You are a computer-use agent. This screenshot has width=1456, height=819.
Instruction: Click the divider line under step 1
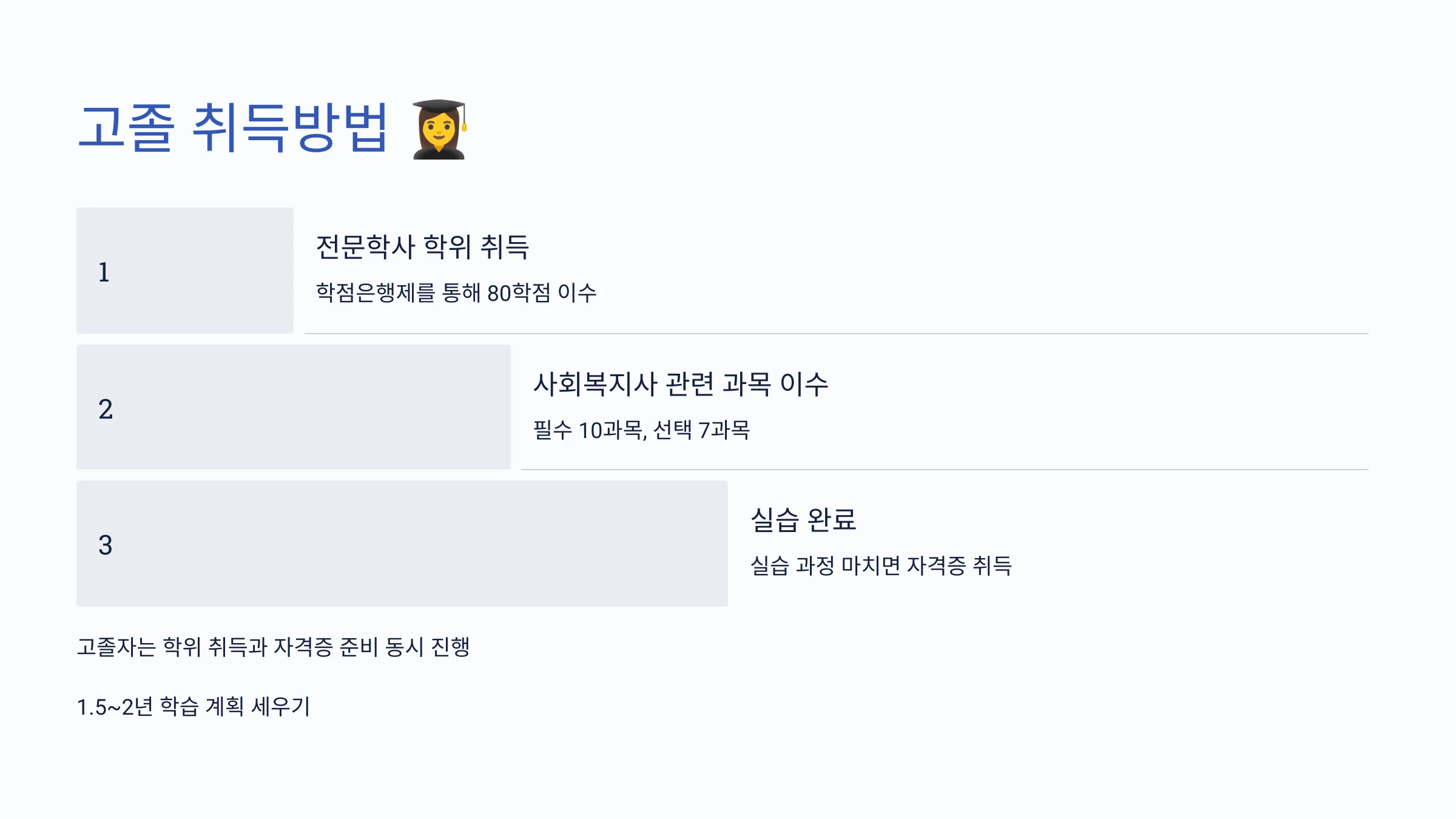click(837, 334)
